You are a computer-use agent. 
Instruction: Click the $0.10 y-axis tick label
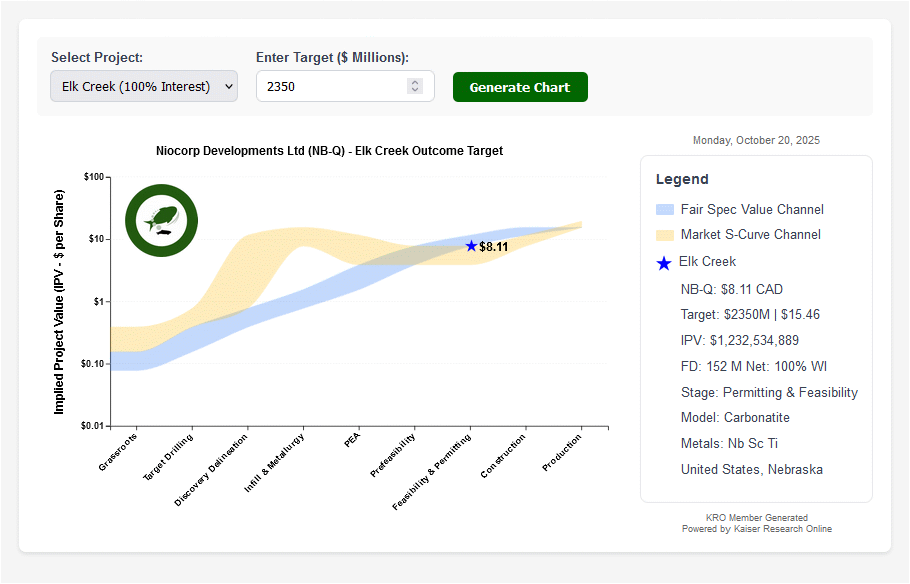tap(92, 364)
